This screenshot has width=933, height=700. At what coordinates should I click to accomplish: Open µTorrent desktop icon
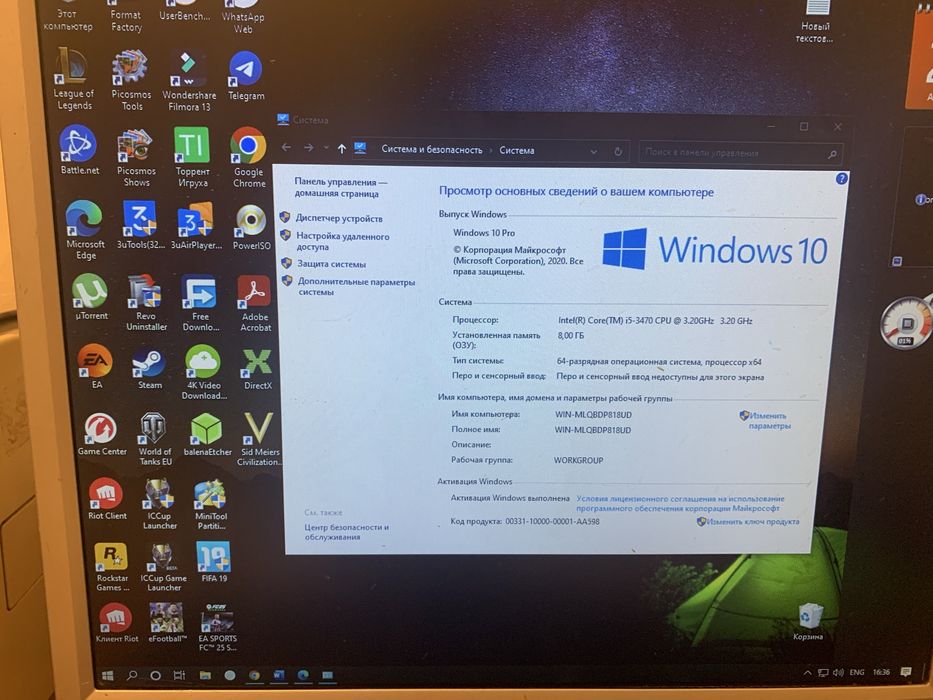(90, 296)
